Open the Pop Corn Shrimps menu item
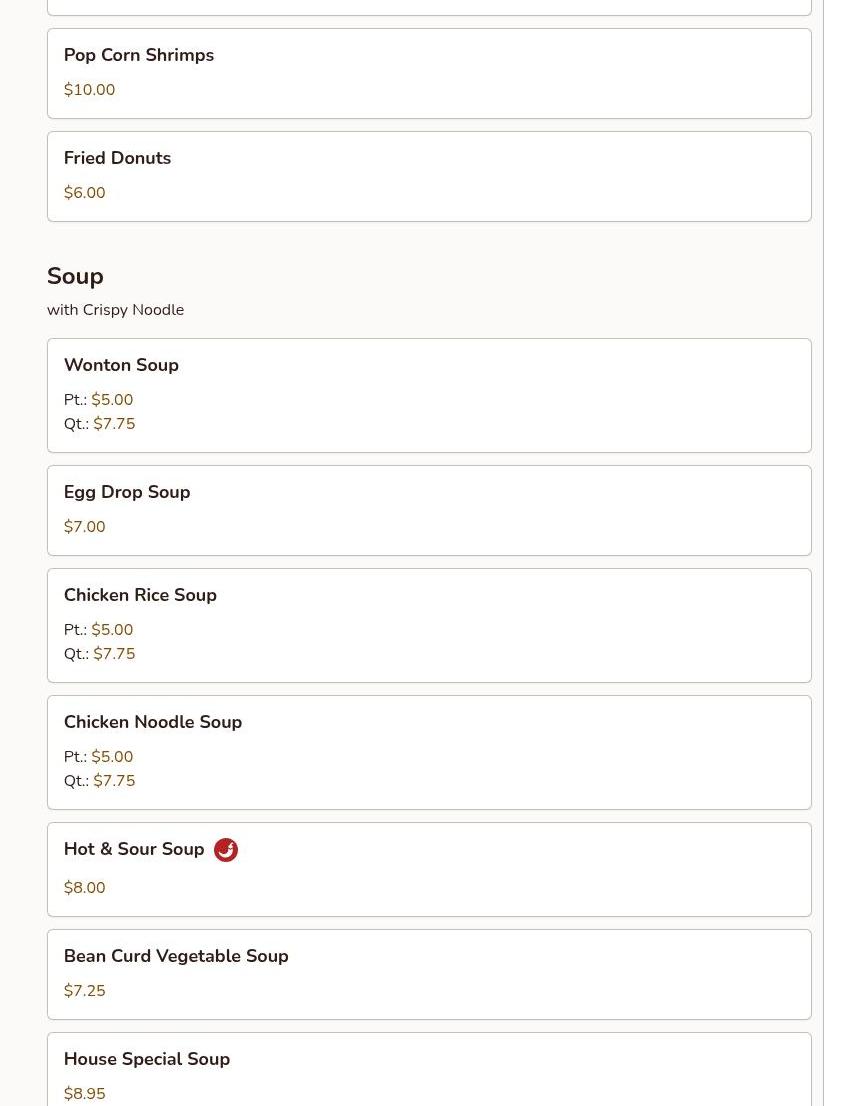 point(429,73)
